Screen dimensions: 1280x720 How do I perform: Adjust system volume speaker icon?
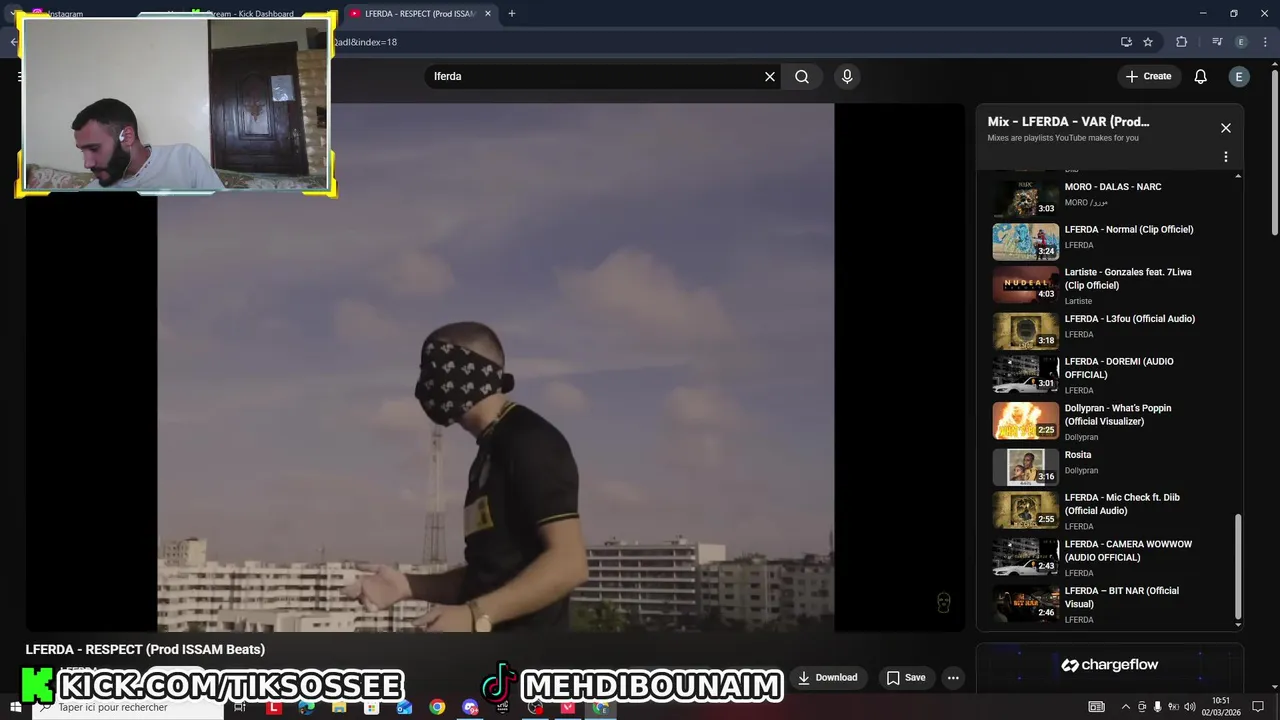(1190, 707)
